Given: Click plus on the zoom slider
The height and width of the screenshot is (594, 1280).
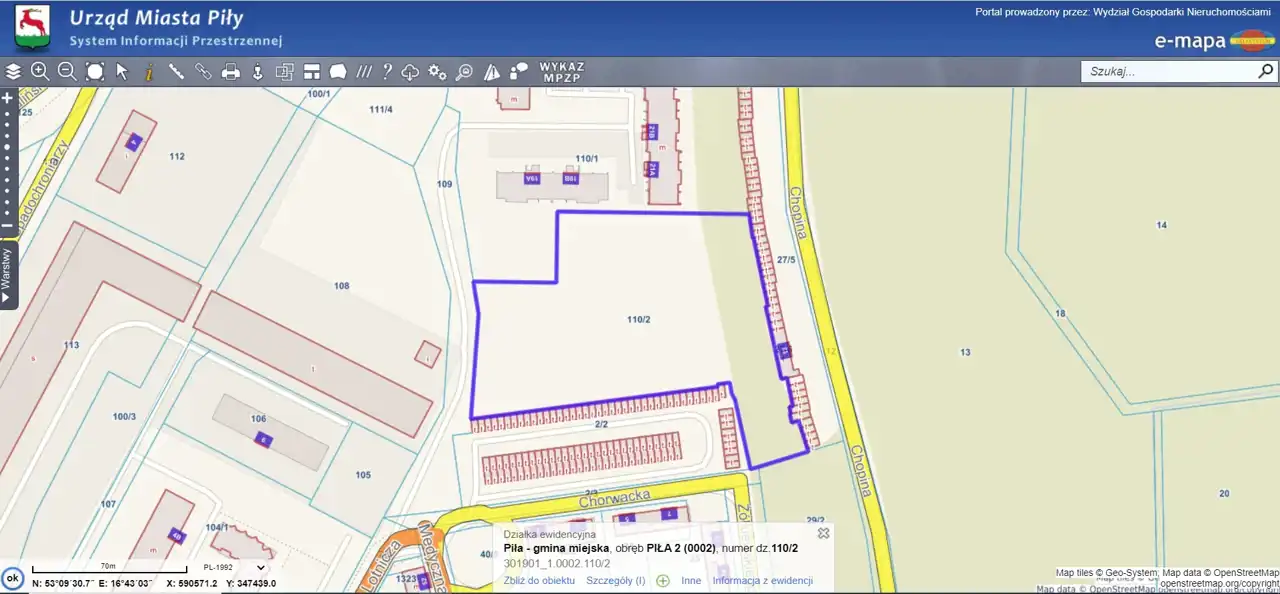Looking at the screenshot, I should pos(7,98).
